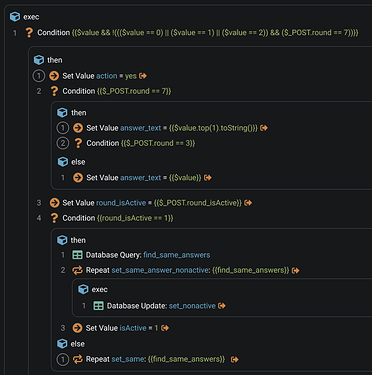Viewport: 372px width, 375px height.
Task: Select the Database Update set_nonactive table icon
Action: point(98,306)
